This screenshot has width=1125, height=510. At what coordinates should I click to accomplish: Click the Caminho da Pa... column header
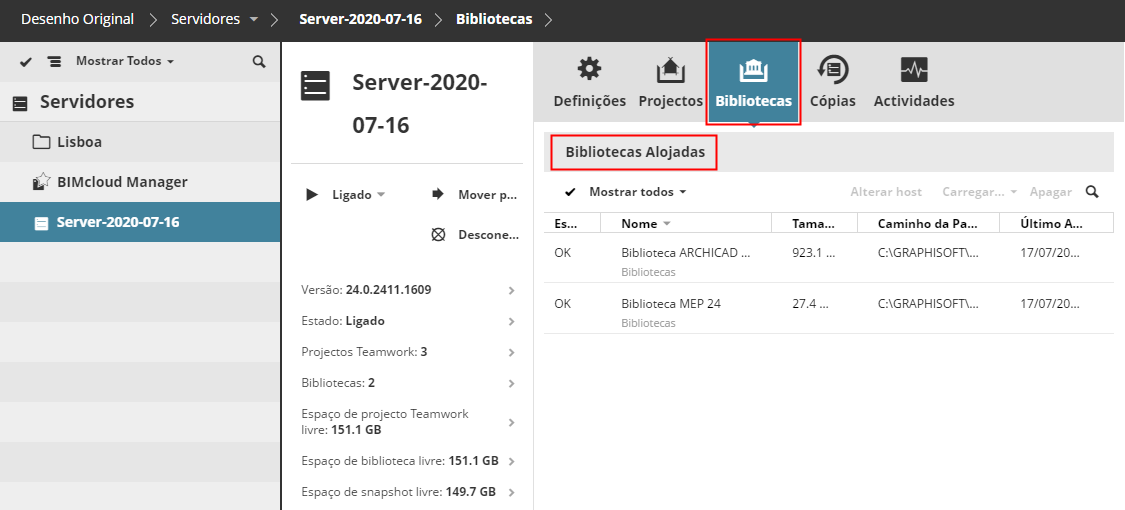coord(928,224)
